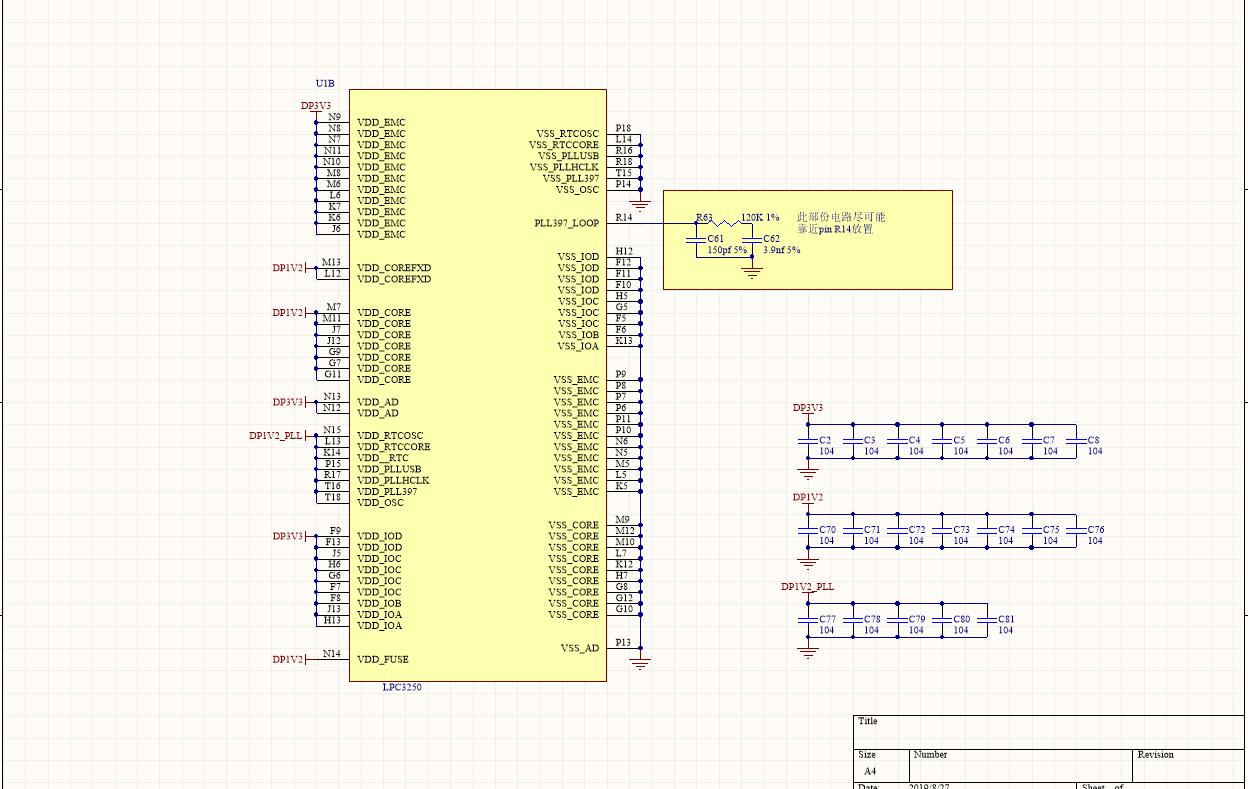
Task: Select the VDD_PLLHCLK pin label
Action: [x=392, y=480]
